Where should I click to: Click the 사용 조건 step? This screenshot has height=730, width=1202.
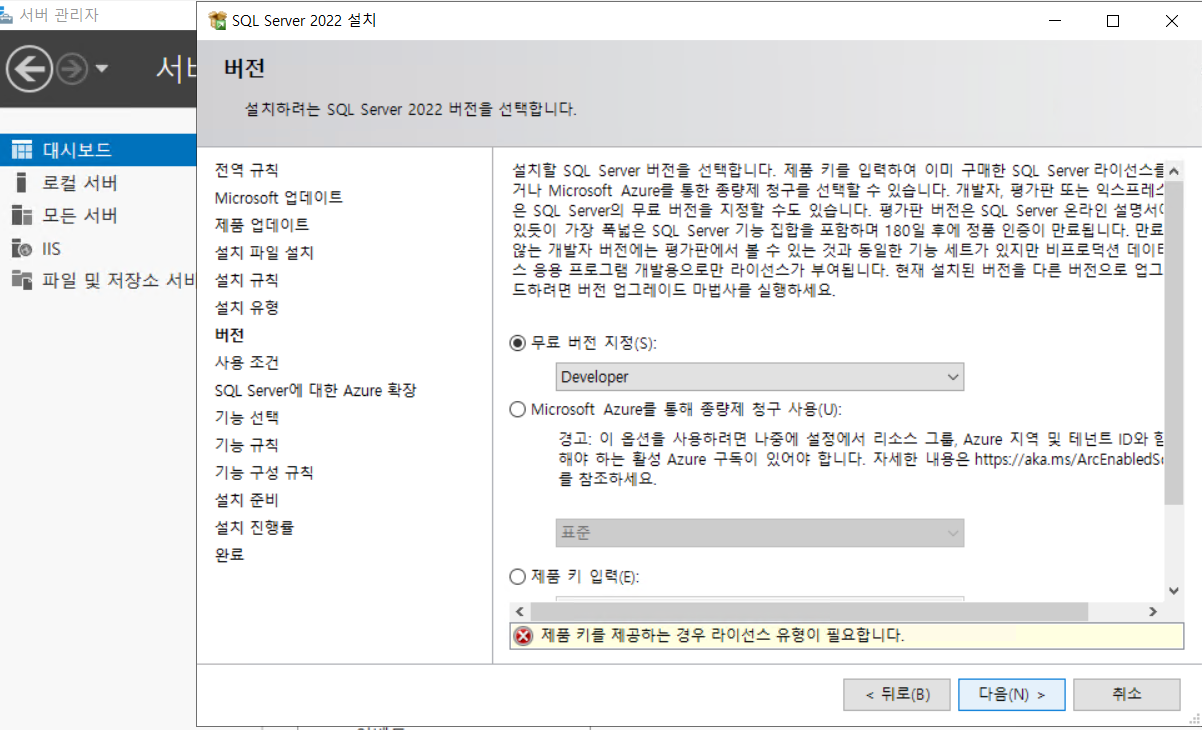click(x=246, y=362)
